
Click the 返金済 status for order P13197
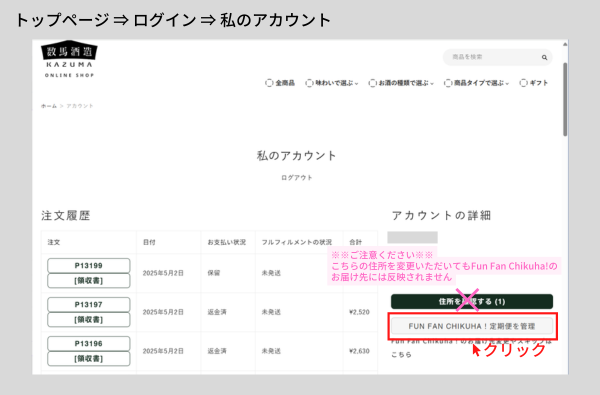217,312
